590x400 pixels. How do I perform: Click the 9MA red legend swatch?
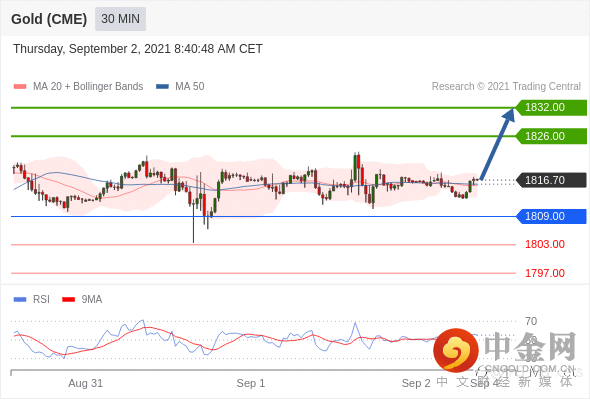tap(68, 300)
